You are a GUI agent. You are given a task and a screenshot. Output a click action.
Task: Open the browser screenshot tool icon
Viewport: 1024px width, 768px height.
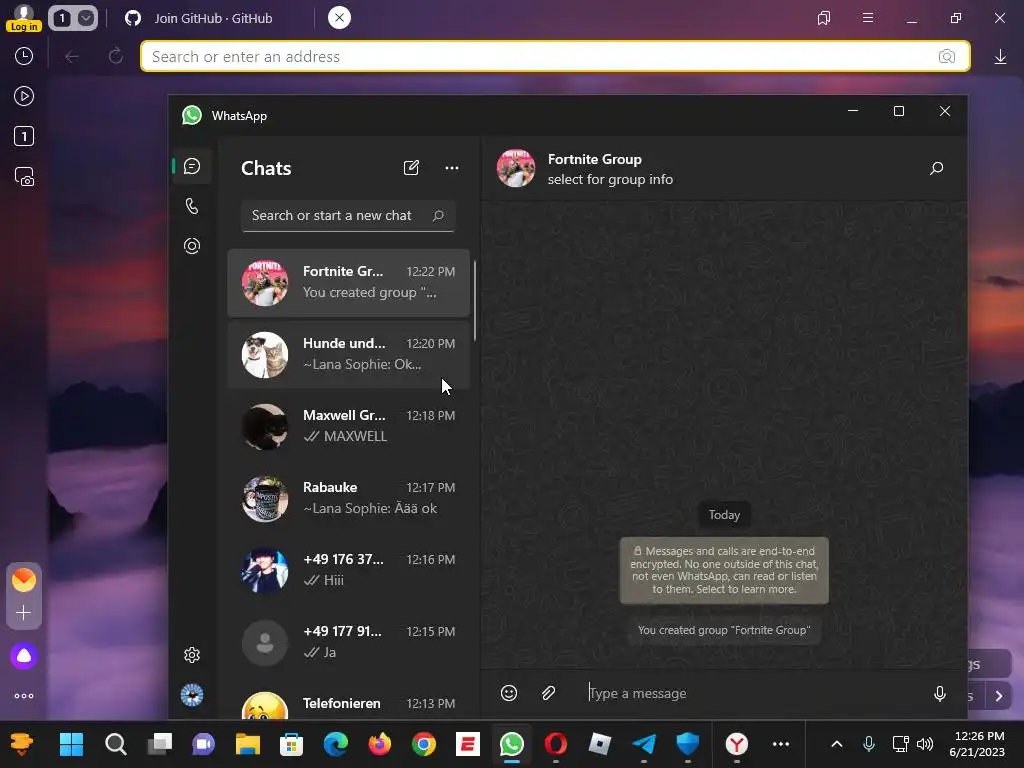pos(24,177)
